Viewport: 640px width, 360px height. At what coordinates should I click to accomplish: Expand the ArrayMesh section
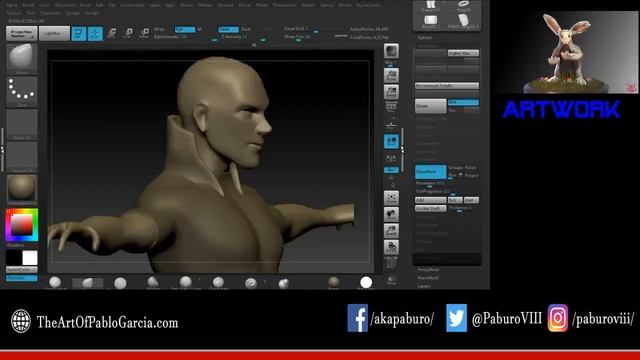[x=428, y=270]
